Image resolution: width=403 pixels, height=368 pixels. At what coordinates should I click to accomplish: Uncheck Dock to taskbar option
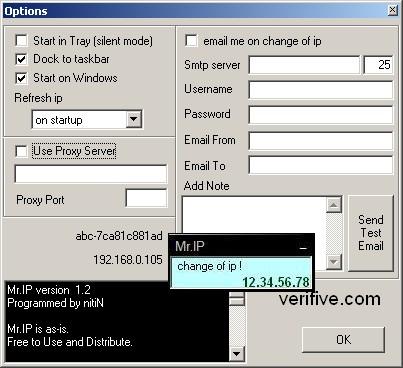click(22, 59)
